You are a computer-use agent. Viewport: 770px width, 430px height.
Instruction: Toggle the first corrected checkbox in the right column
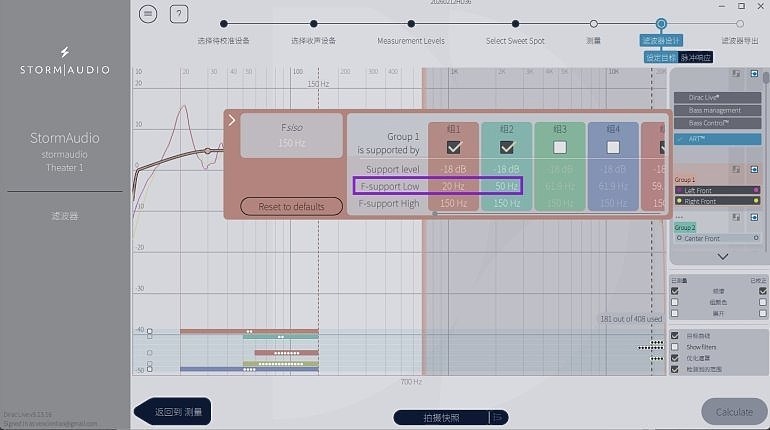pyautogui.click(x=763, y=291)
